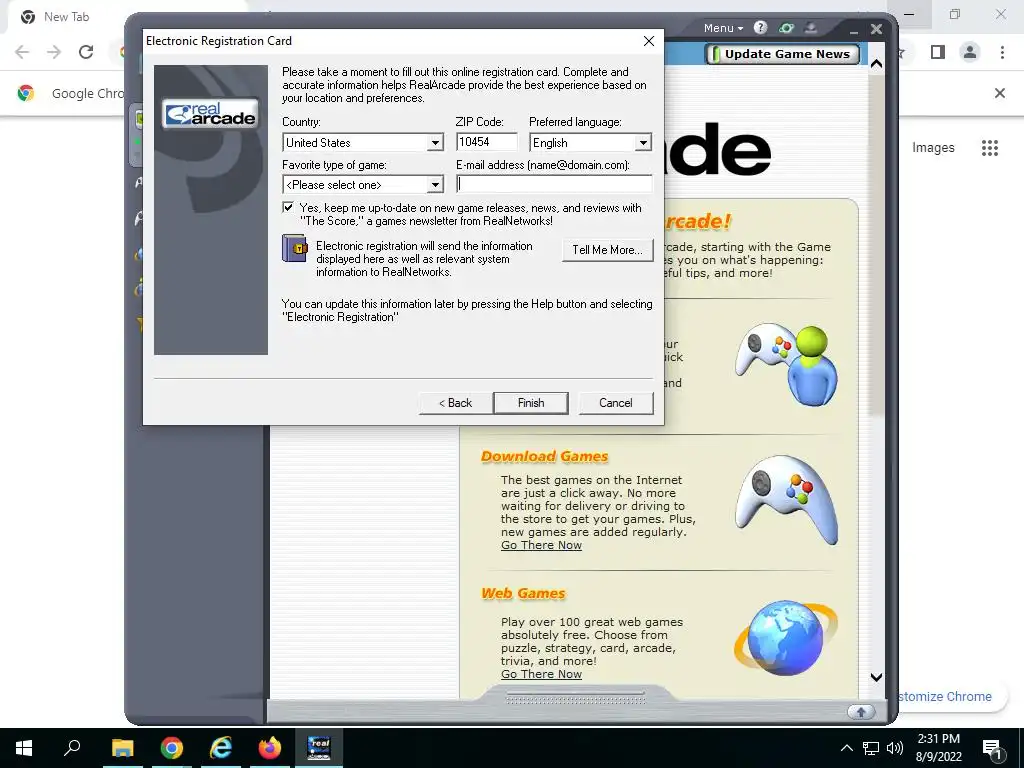Viewport: 1024px width, 768px height.
Task: Click the Chrome Reload page icon
Action: [x=86, y=52]
